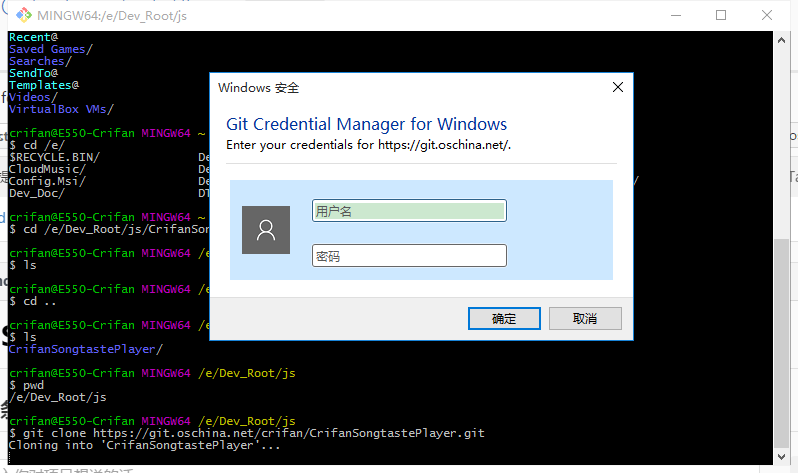Image resolution: width=798 pixels, height=473 pixels.
Task: Click the '$ cd ..' command line in terminal
Action: pos(33,301)
